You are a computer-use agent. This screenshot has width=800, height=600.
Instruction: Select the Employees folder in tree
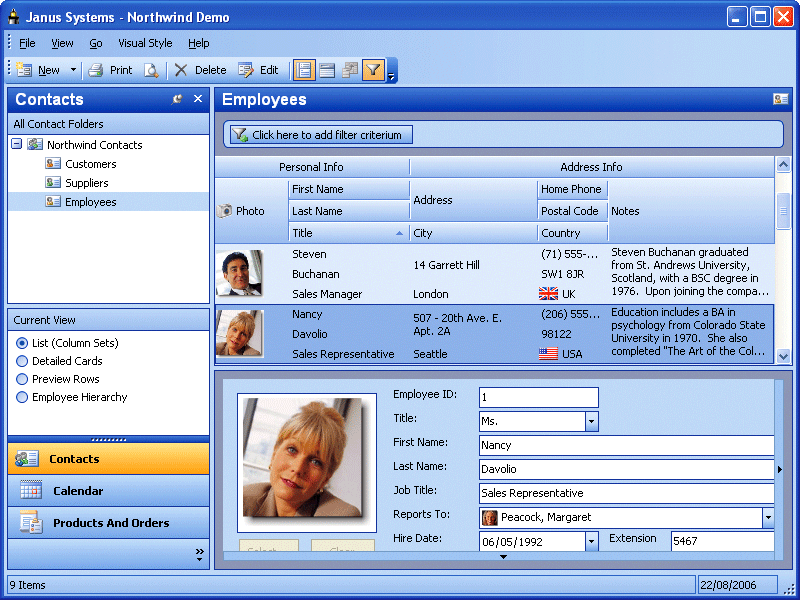click(90, 202)
